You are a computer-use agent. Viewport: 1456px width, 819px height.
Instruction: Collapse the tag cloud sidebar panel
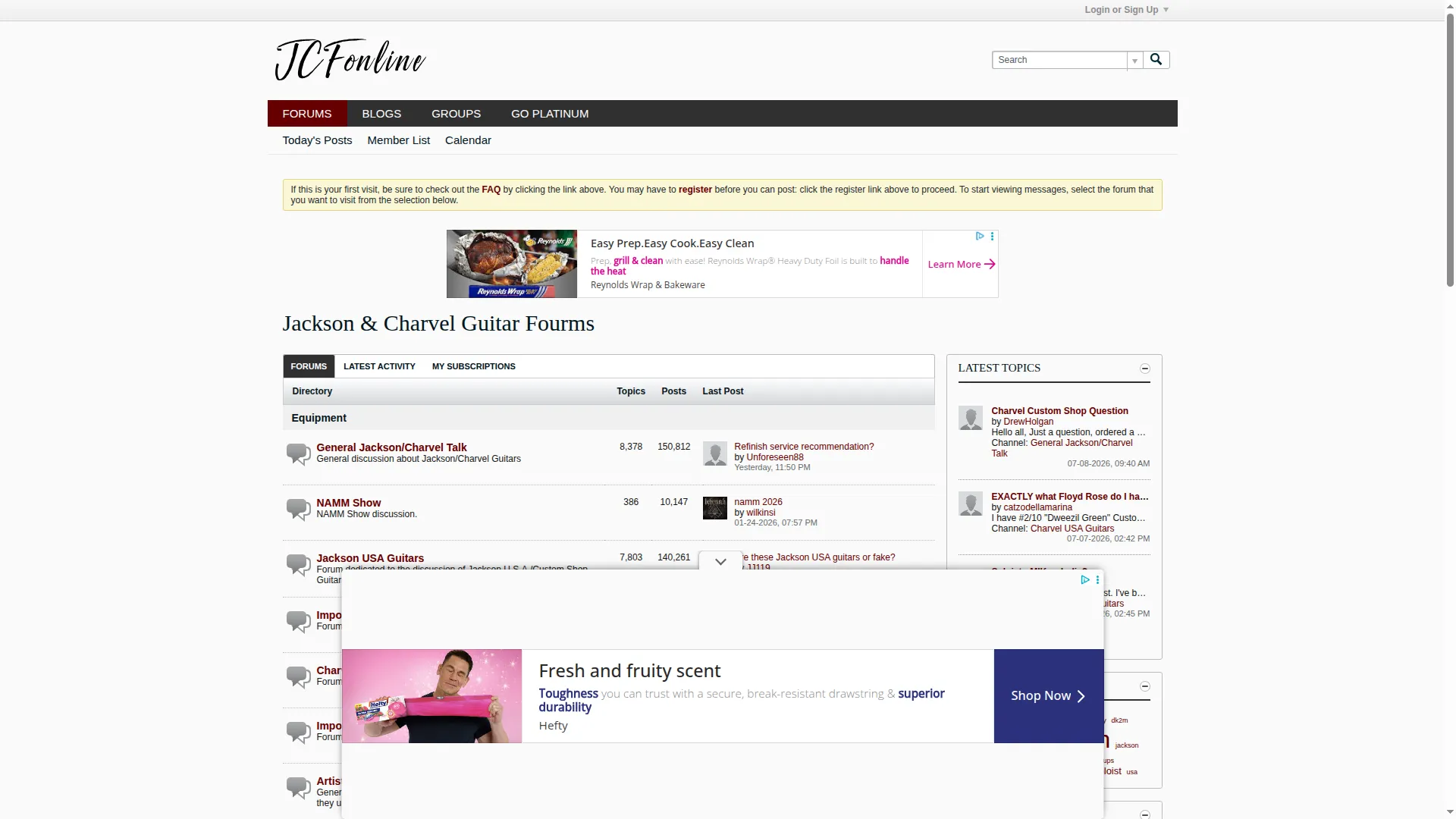tap(1145, 686)
